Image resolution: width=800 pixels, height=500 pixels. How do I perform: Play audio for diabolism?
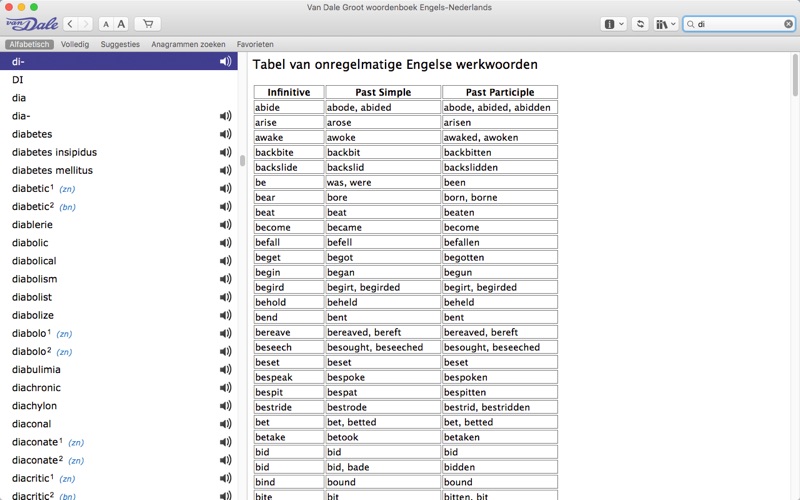[x=226, y=279]
